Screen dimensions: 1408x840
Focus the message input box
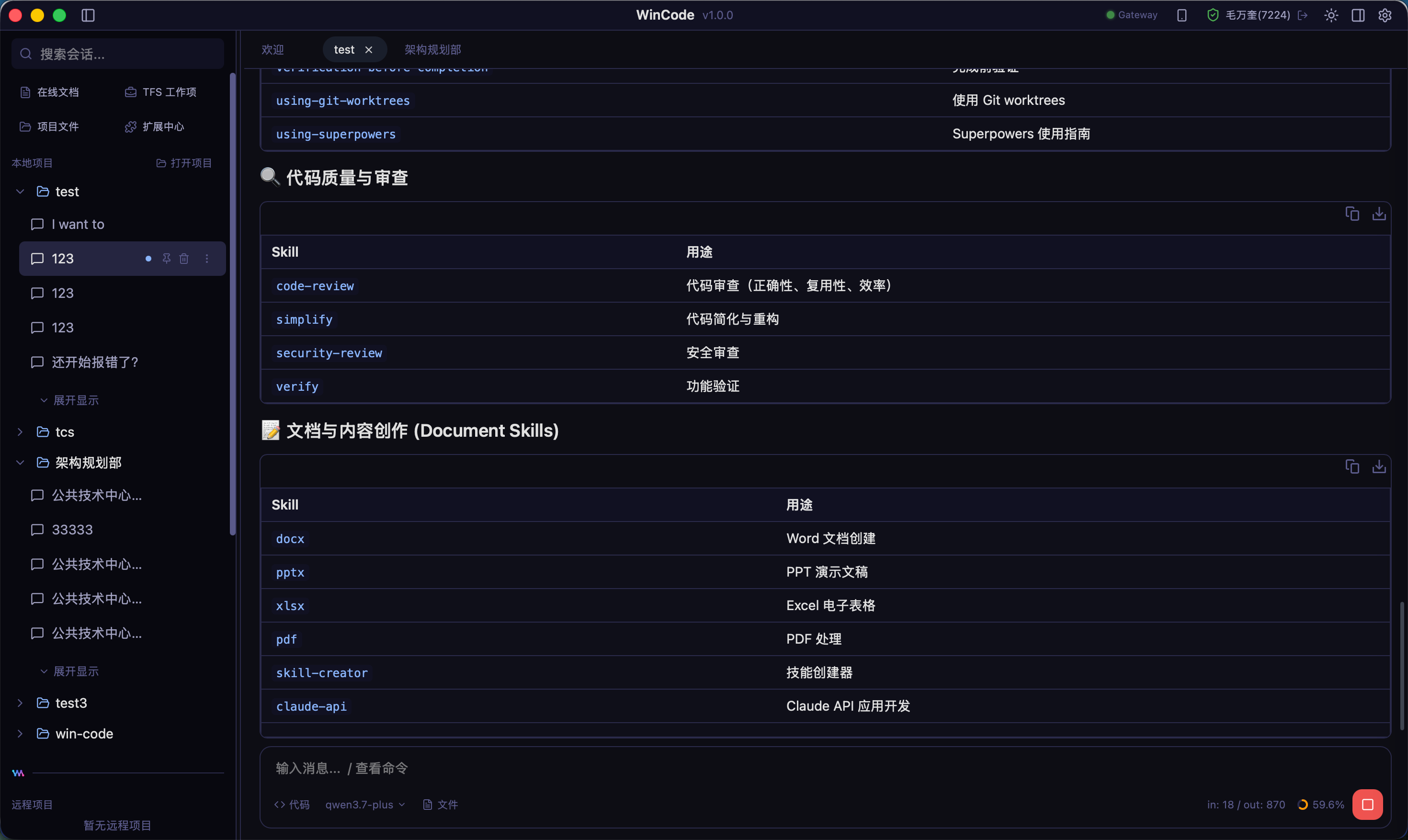pos(825,768)
